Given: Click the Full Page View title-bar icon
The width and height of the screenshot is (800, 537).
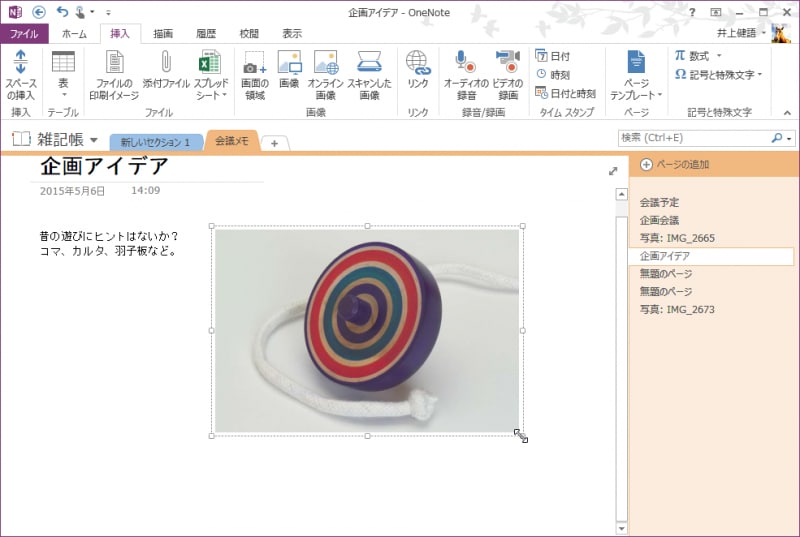Looking at the screenshot, I should 716,12.
